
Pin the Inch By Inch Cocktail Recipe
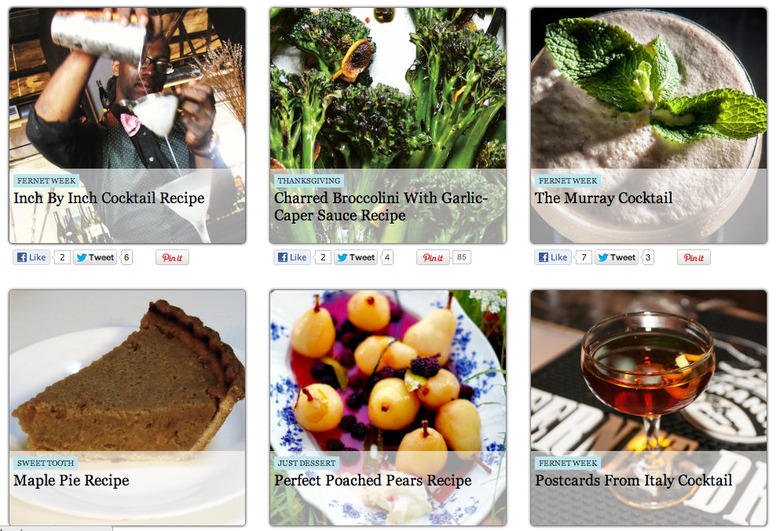pyautogui.click(x=172, y=257)
